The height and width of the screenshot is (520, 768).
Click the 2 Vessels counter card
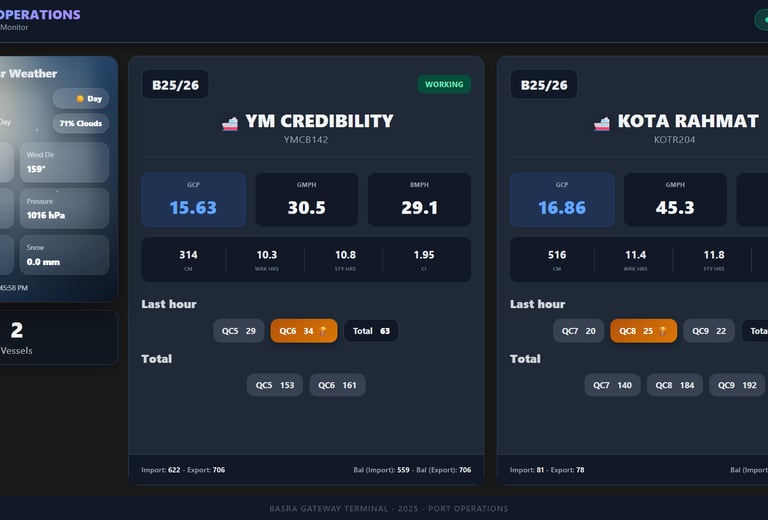click(58, 337)
